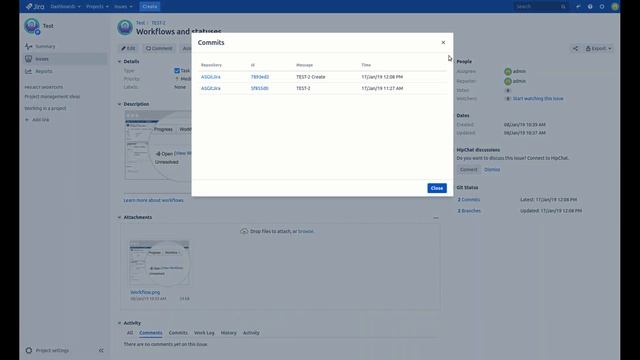The height and width of the screenshot is (360, 640).
Task: Click the Comment button on the issue
Action: tap(159, 49)
